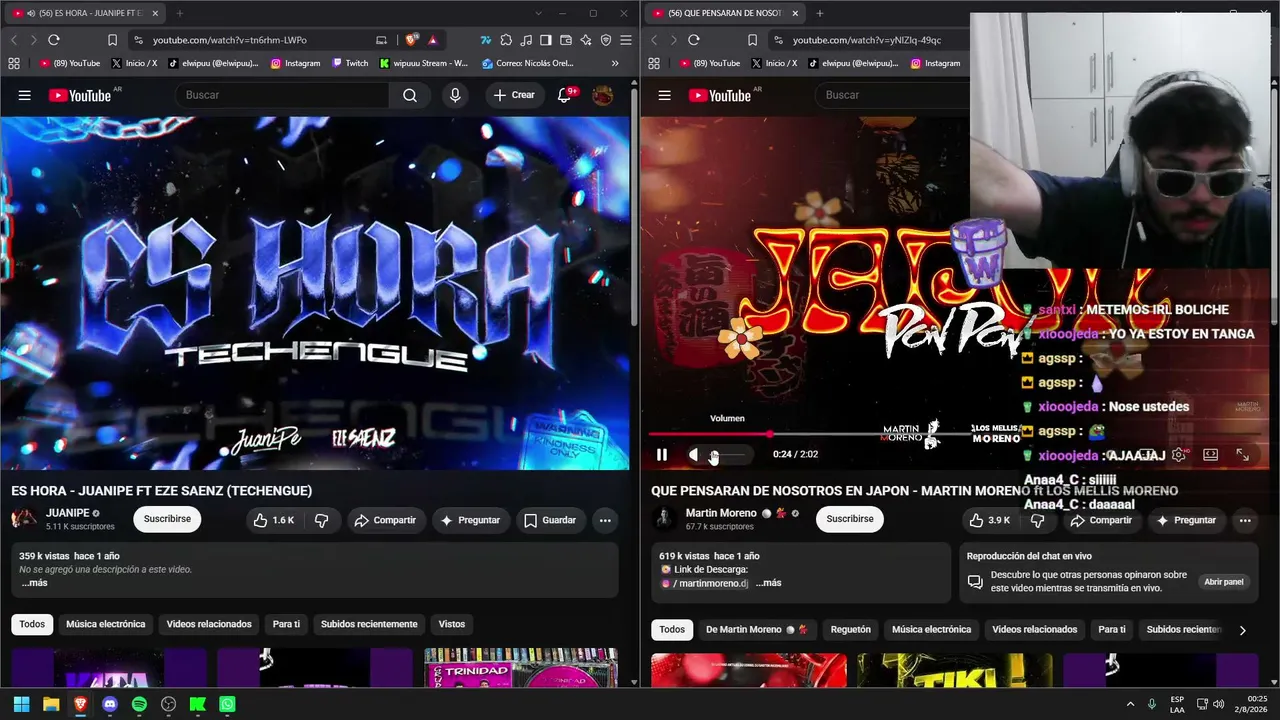This screenshot has width=1280, height=720.
Task: Open Brave Leo AI sparkle icon
Action: (x=585, y=40)
